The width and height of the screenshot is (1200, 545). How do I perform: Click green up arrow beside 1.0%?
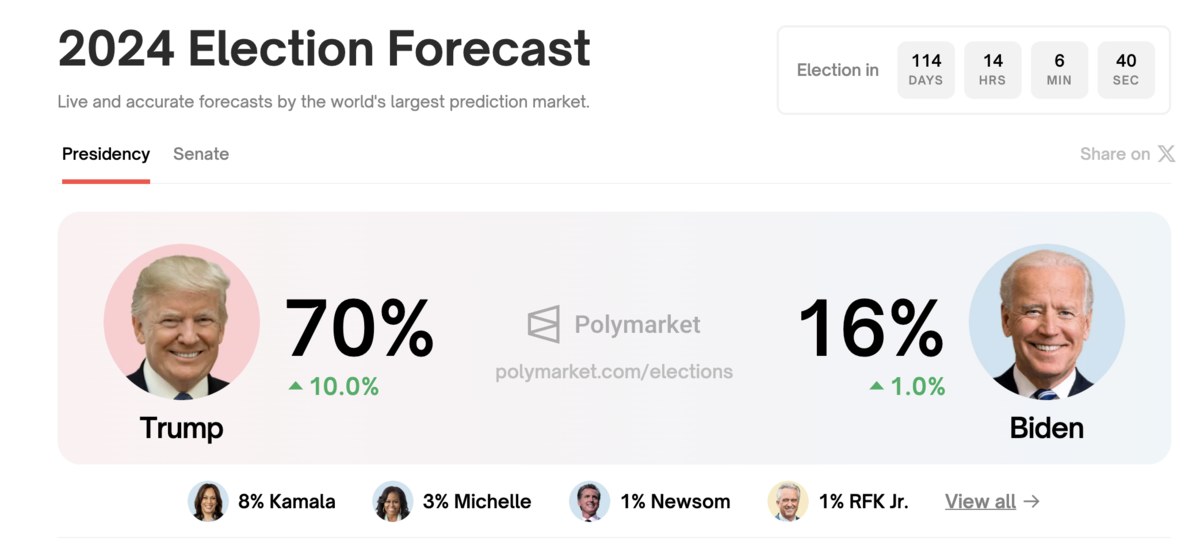click(877, 386)
